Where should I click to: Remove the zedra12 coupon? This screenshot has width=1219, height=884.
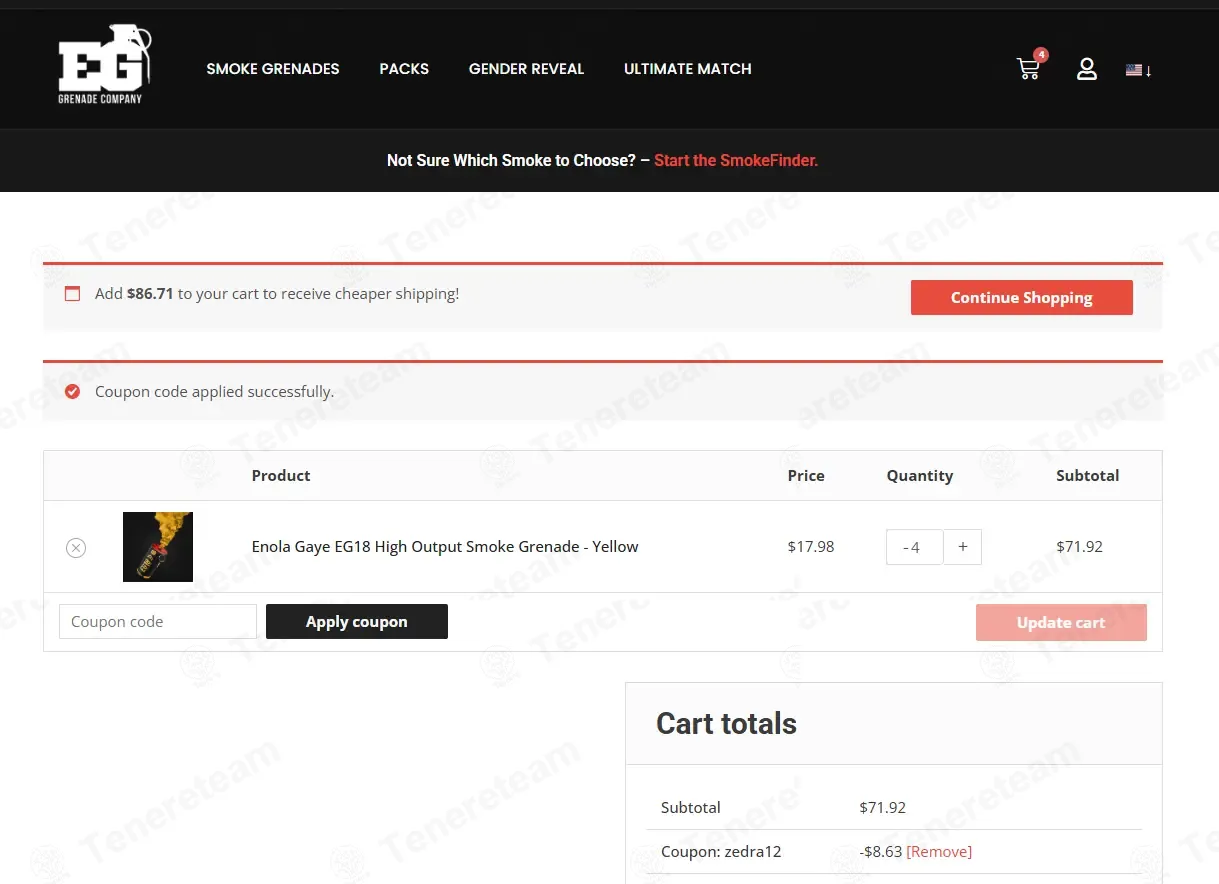[939, 852]
